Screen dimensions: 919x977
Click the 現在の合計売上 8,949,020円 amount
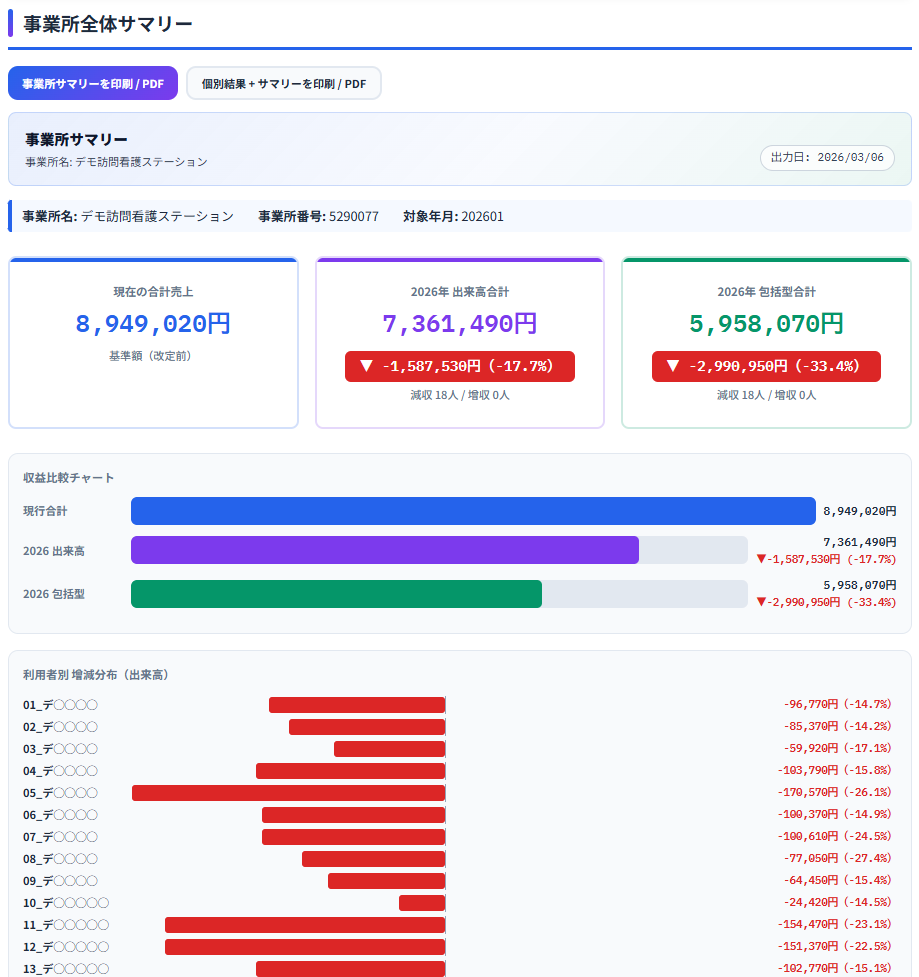coord(153,324)
